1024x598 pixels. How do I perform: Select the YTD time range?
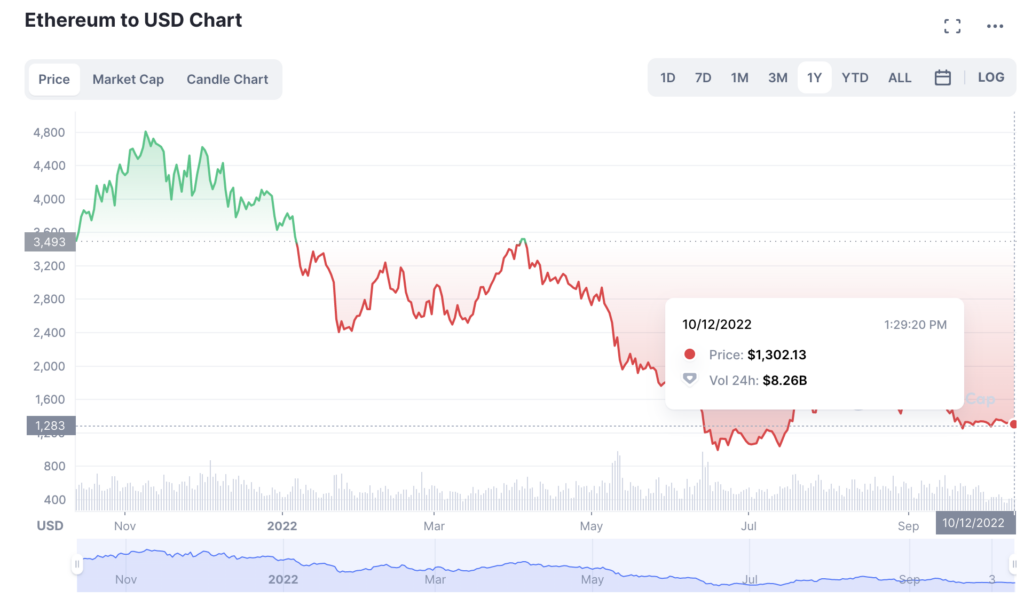(855, 78)
